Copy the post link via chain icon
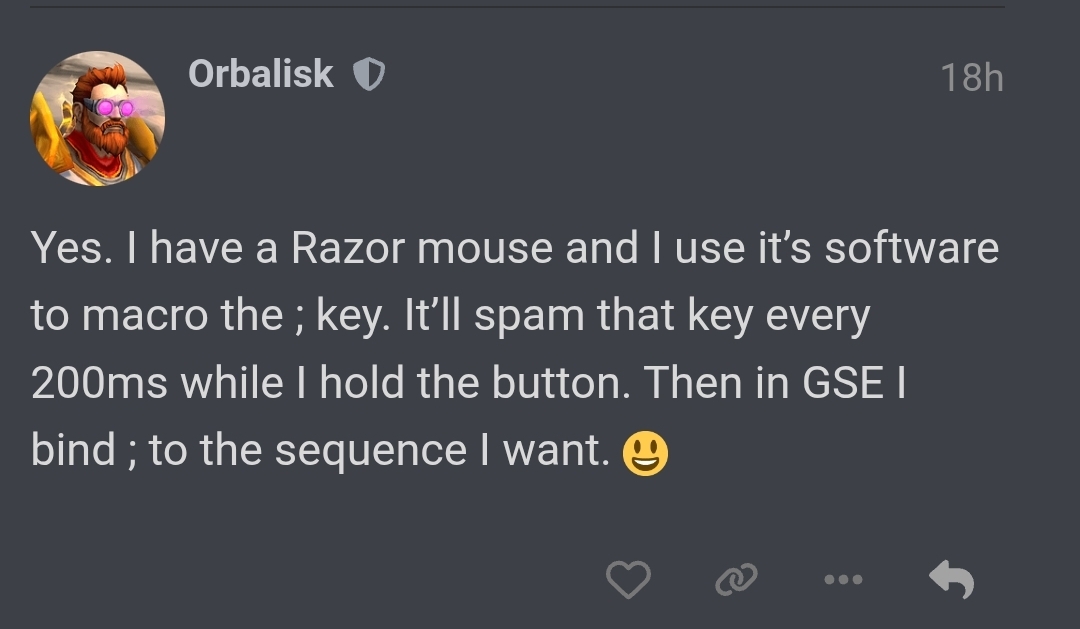The height and width of the screenshot is (629, 1080). (x=736, y=579)
